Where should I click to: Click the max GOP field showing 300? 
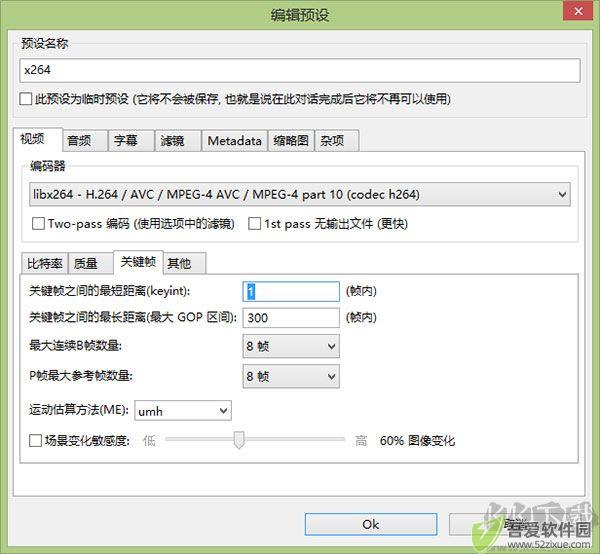click(x=291, y=318)
